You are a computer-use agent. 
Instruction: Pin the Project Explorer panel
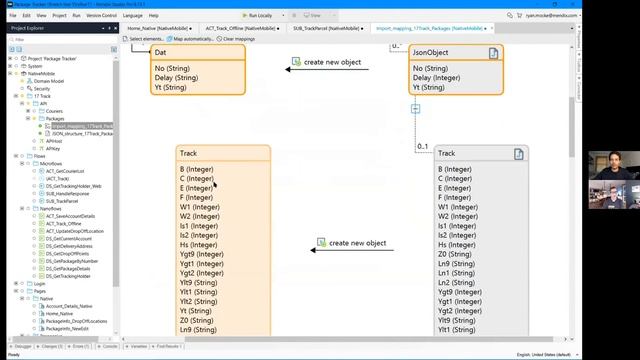pyautogui.click(x=109, y=28)
